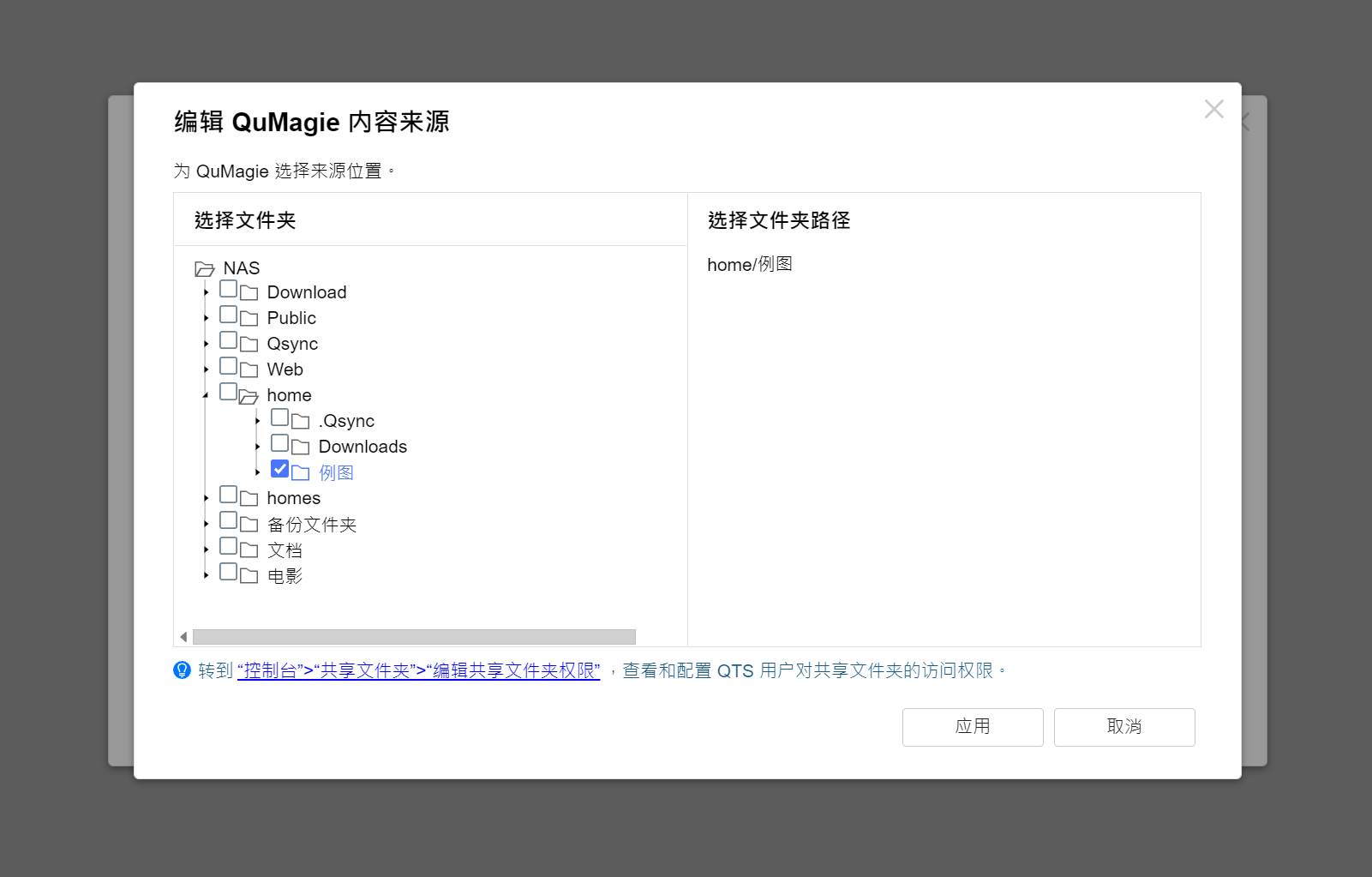Image resolution: width=1372 pixels, height=877 pixels.
Task: Expand the 文档 folder tree node
Action: pyautogui.click(x=206, y=550)
